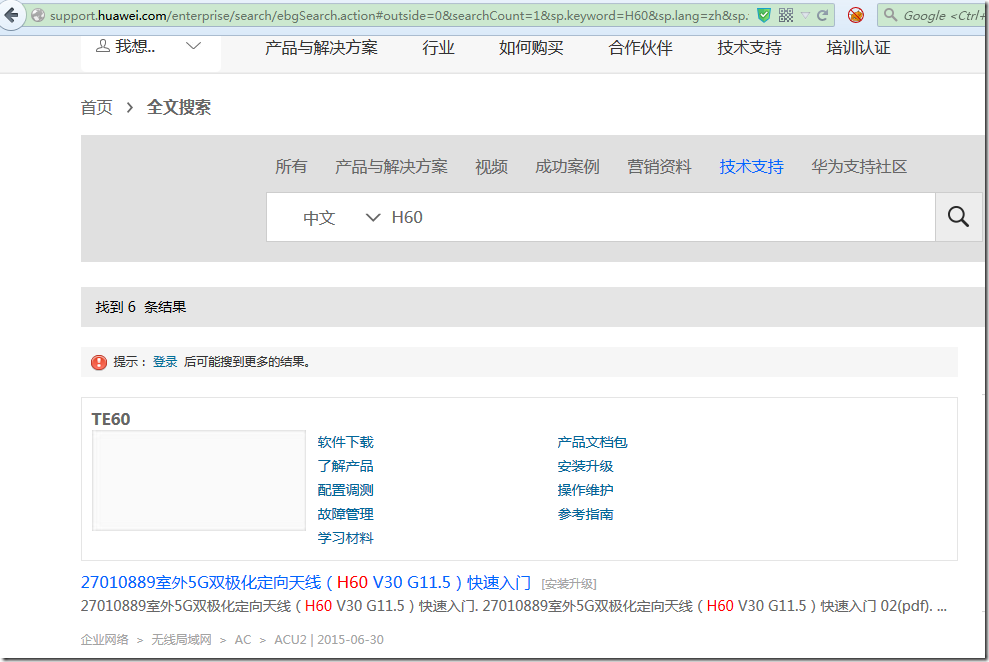Screen dimensions: 989x662
Task: Click the user icon beside 我想..
Action: point(102,46)
